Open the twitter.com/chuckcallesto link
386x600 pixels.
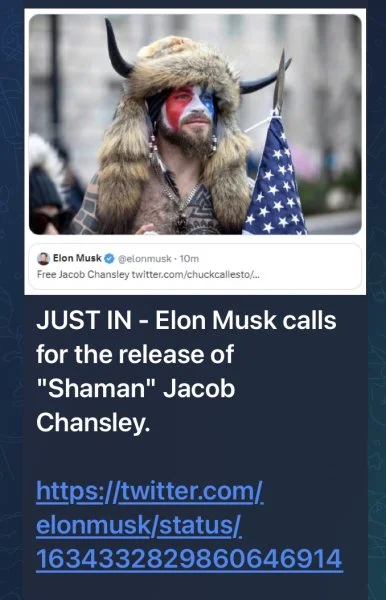pos(195,275)
